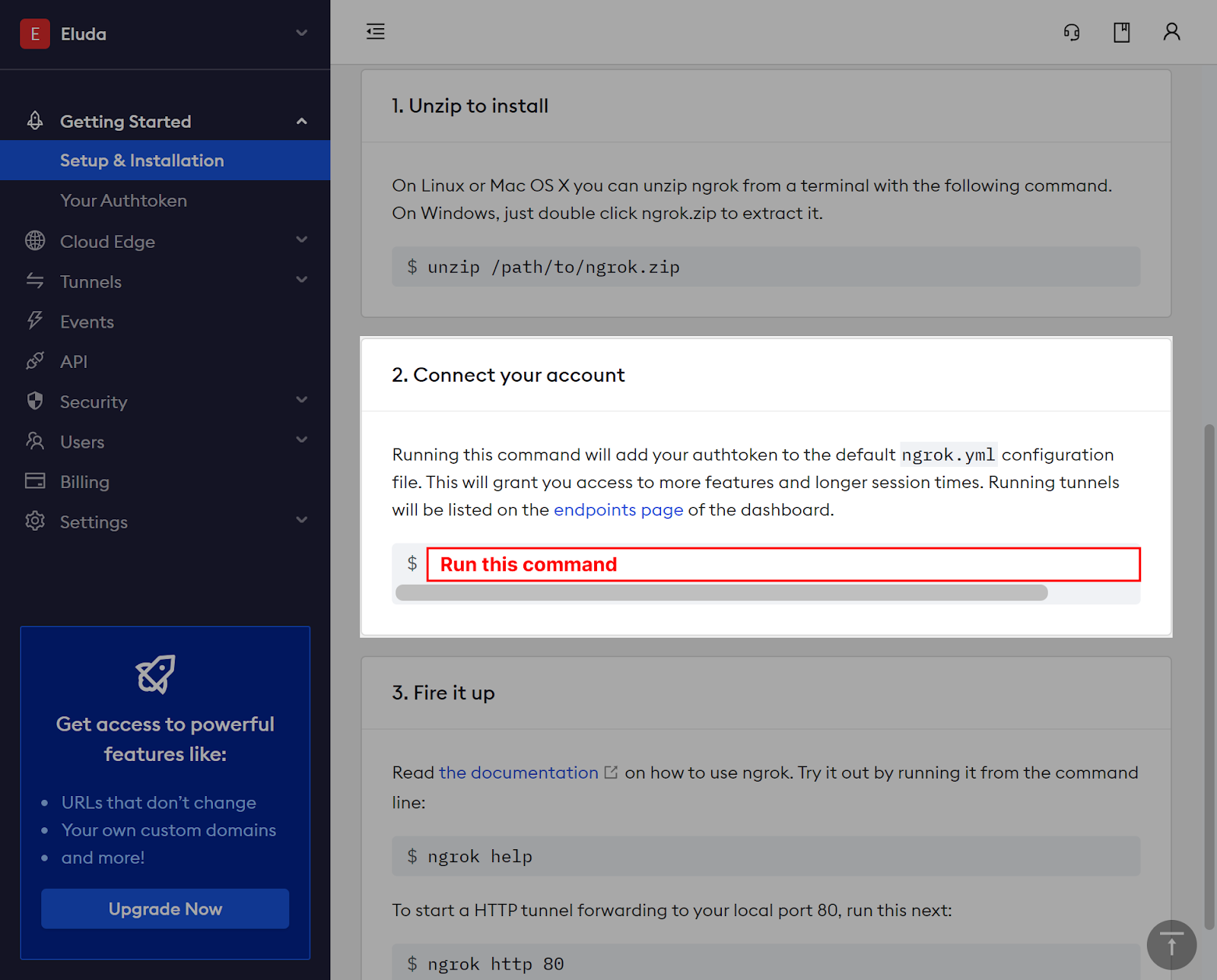Open the API section
Screen dimensions: 1217x980
[74, 362]
